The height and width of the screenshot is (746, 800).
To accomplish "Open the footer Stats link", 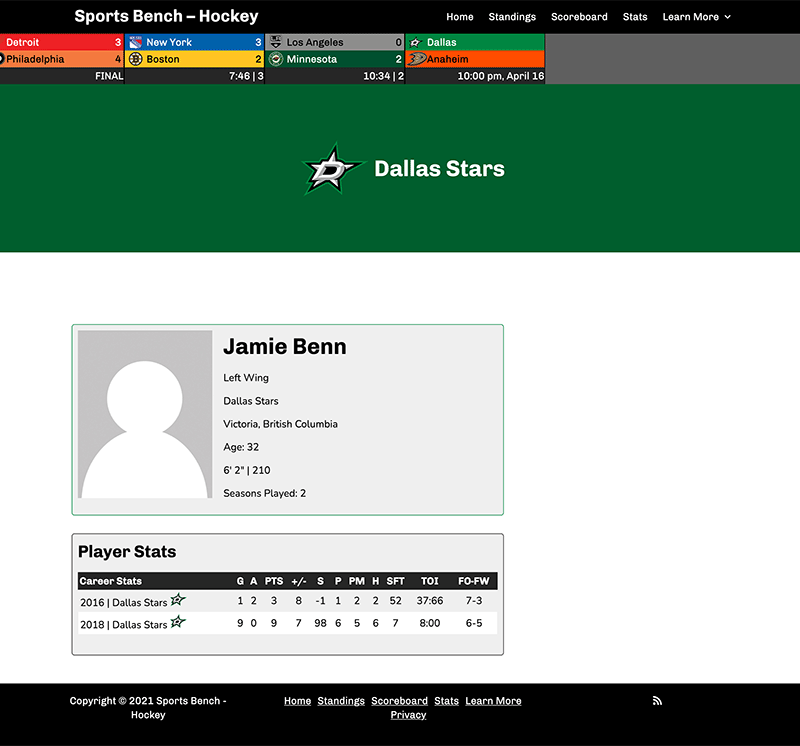I will pos(446,701).
